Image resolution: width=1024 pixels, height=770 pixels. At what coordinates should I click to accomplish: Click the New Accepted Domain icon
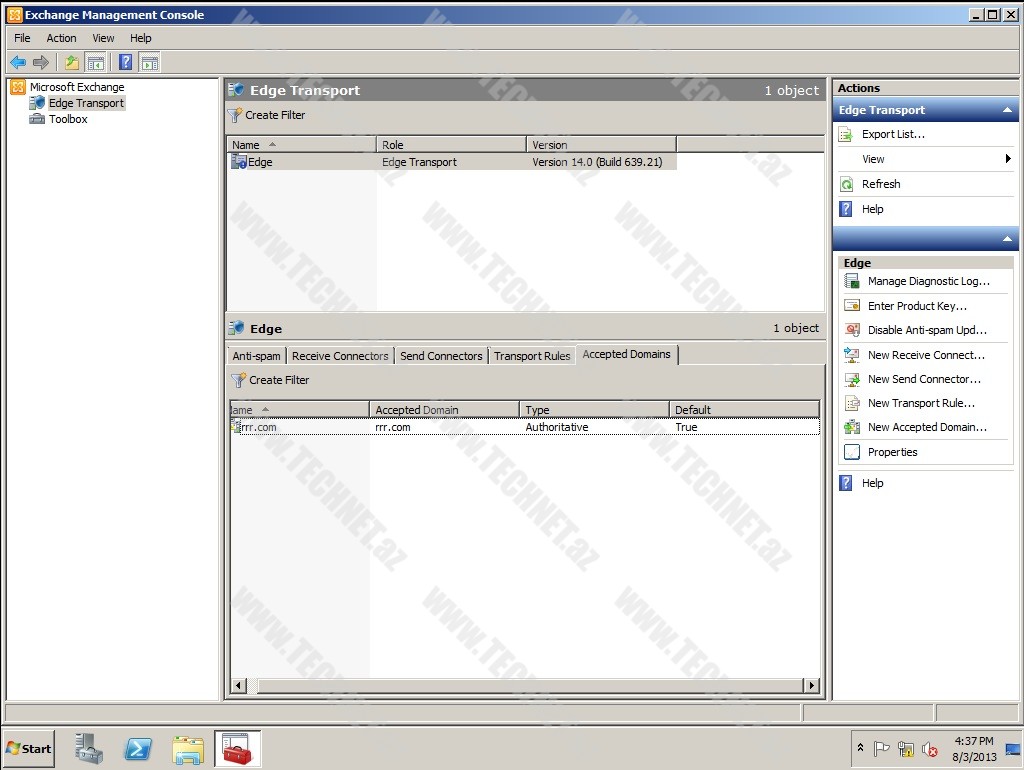852,427
